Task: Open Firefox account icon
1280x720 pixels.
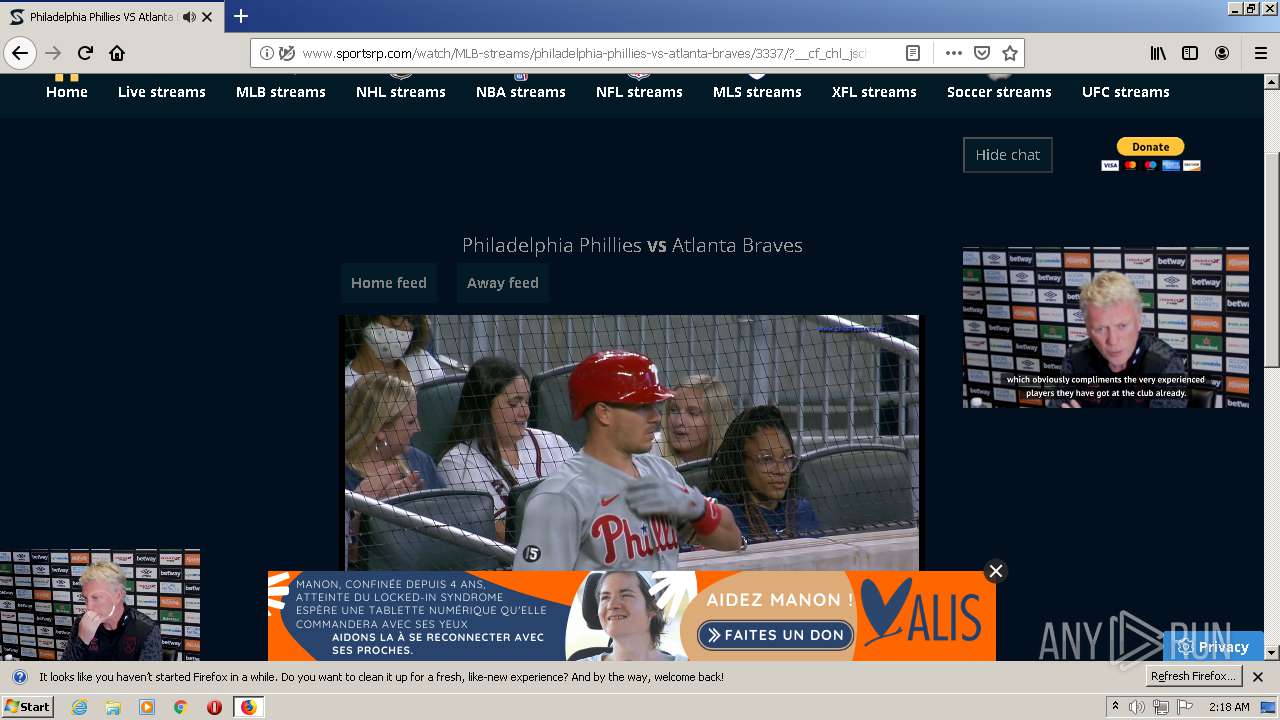Action: point(1222,53)
